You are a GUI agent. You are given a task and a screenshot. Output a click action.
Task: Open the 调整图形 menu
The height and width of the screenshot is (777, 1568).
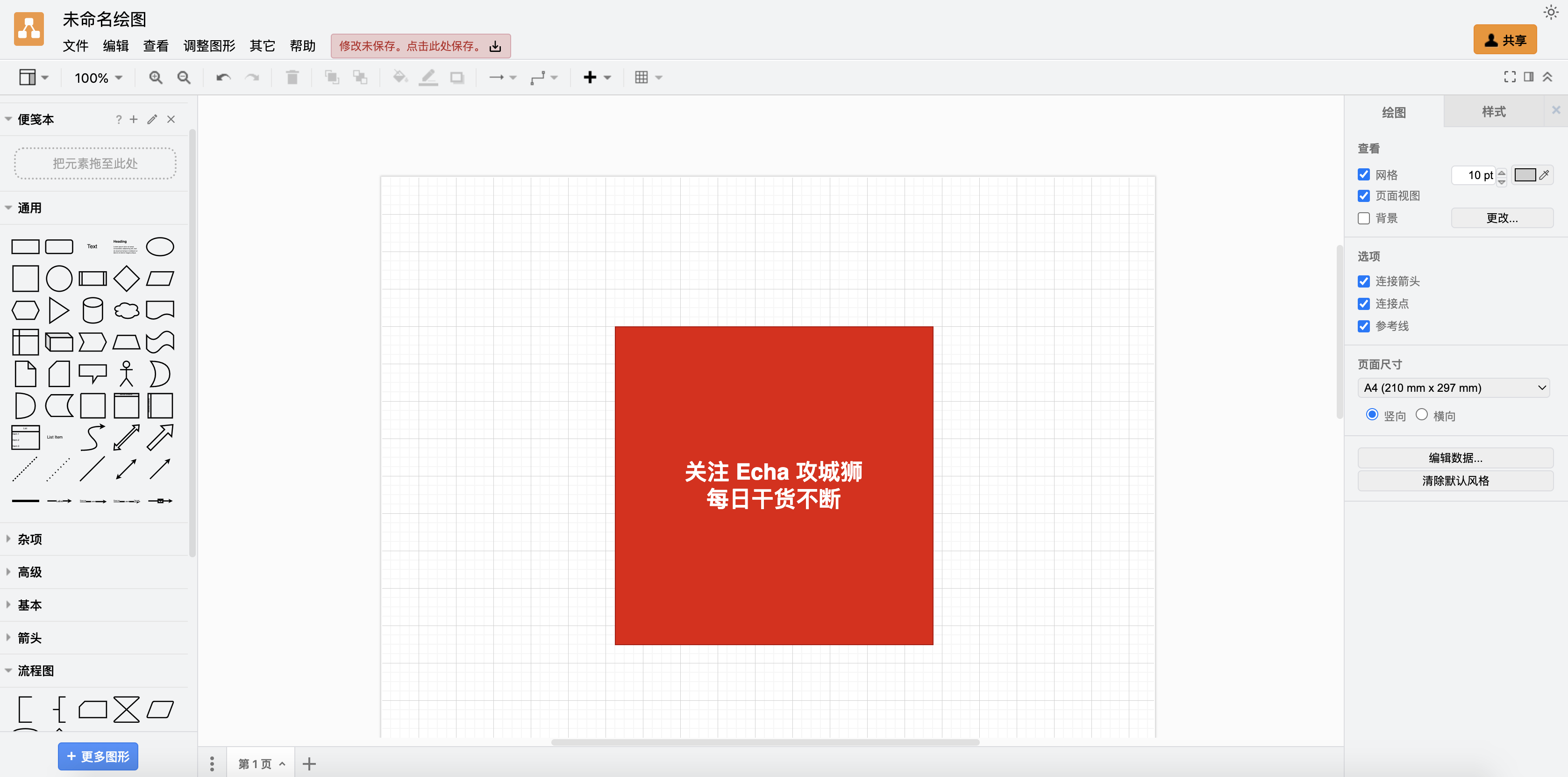point(209,46)
